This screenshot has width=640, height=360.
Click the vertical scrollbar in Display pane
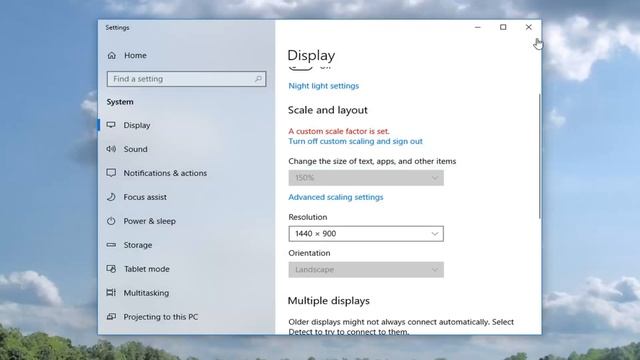coord(540,155)
